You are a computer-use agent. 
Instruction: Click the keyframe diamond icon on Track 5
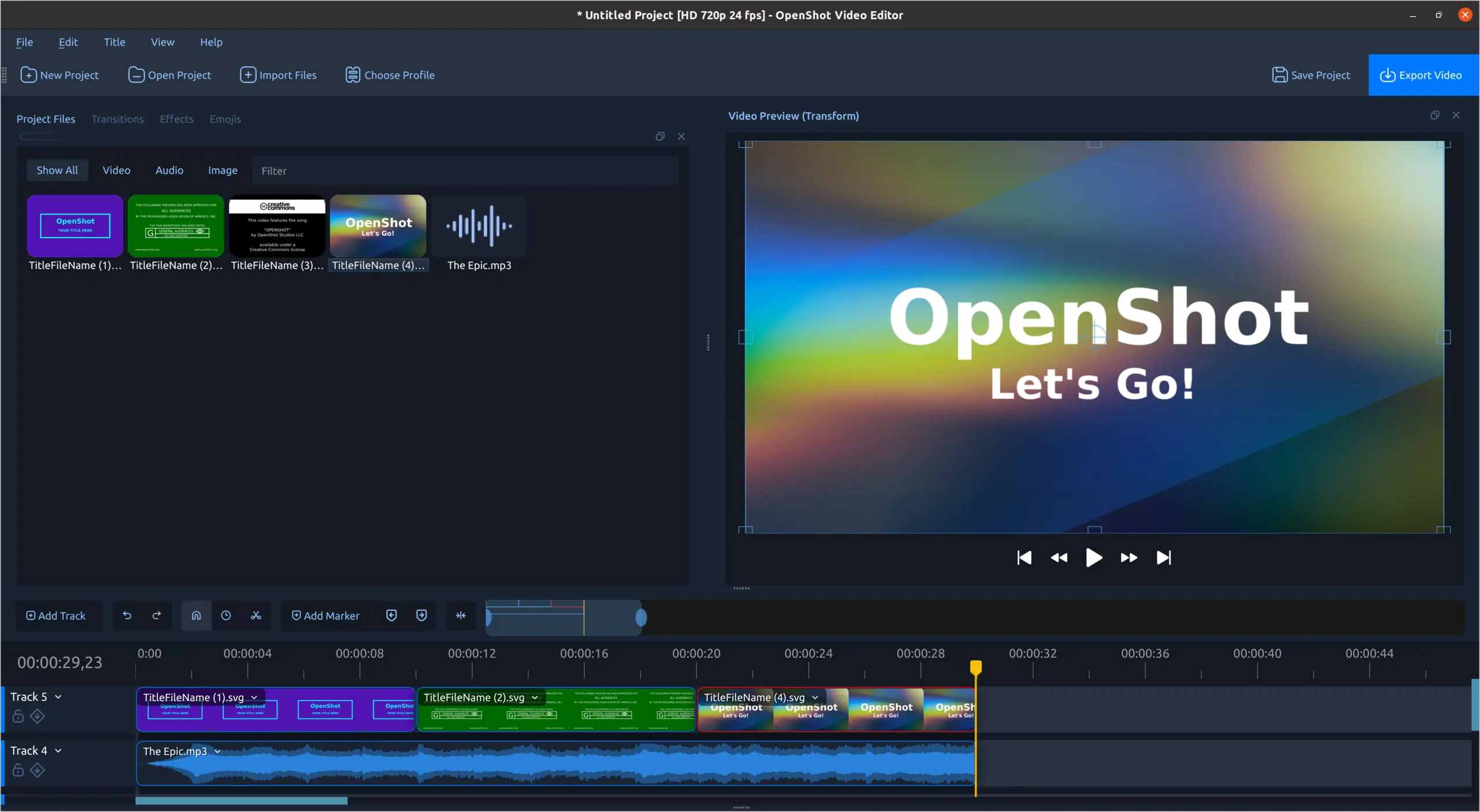click(38, 717)
